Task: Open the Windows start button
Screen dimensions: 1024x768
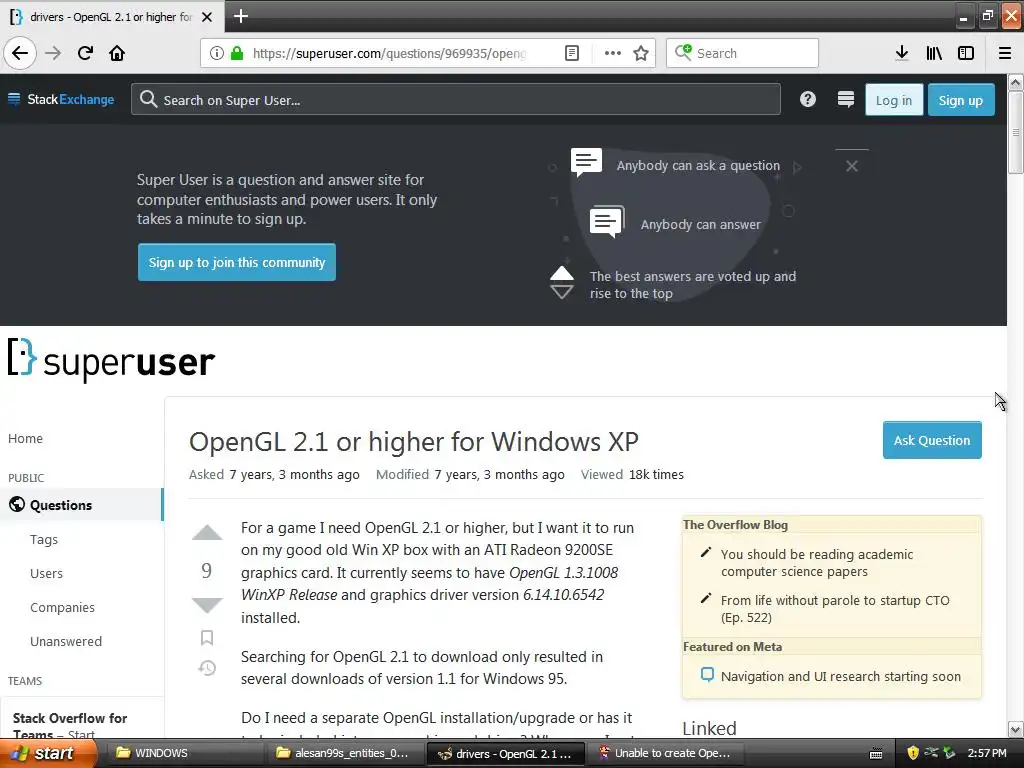Action: [47, 753]
